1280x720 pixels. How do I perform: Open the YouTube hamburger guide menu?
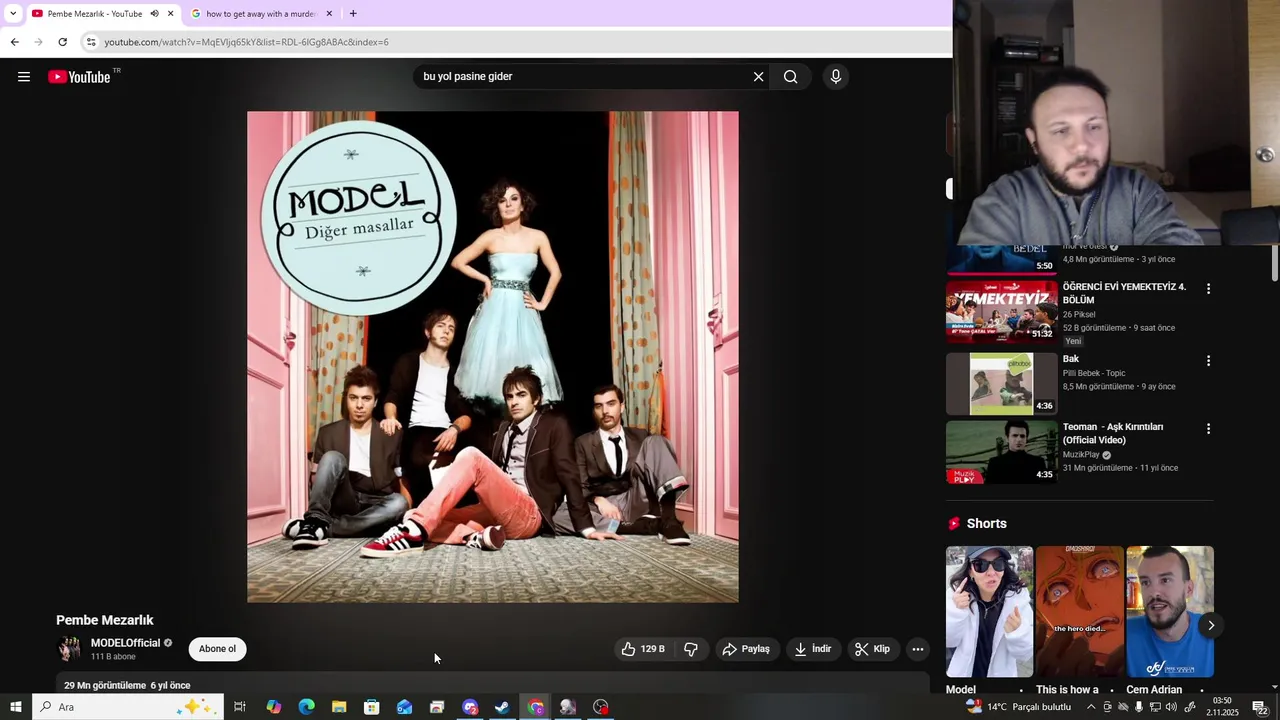24,77
